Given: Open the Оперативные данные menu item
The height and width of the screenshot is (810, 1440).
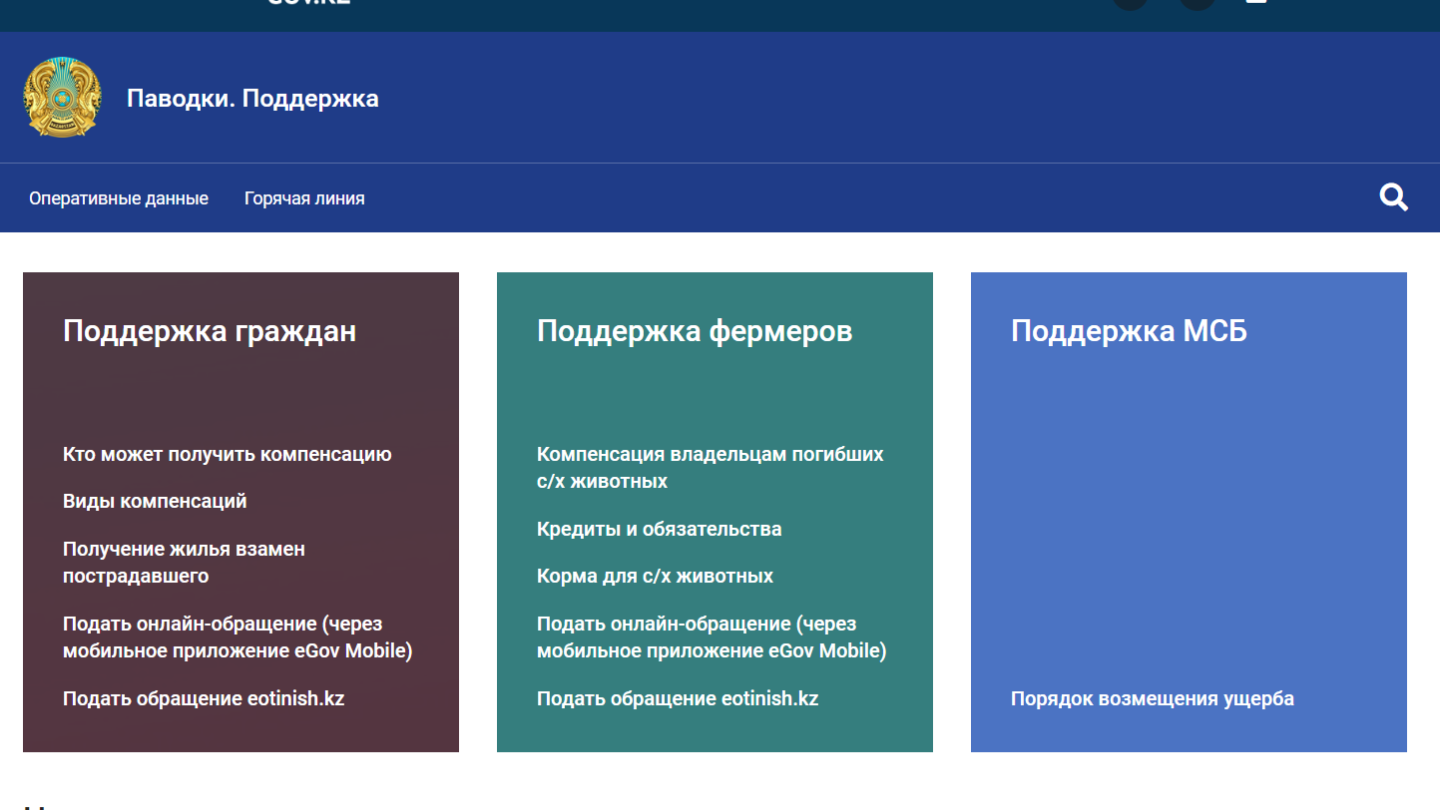Looking at the screenshot, I should (x=118, y=198).
